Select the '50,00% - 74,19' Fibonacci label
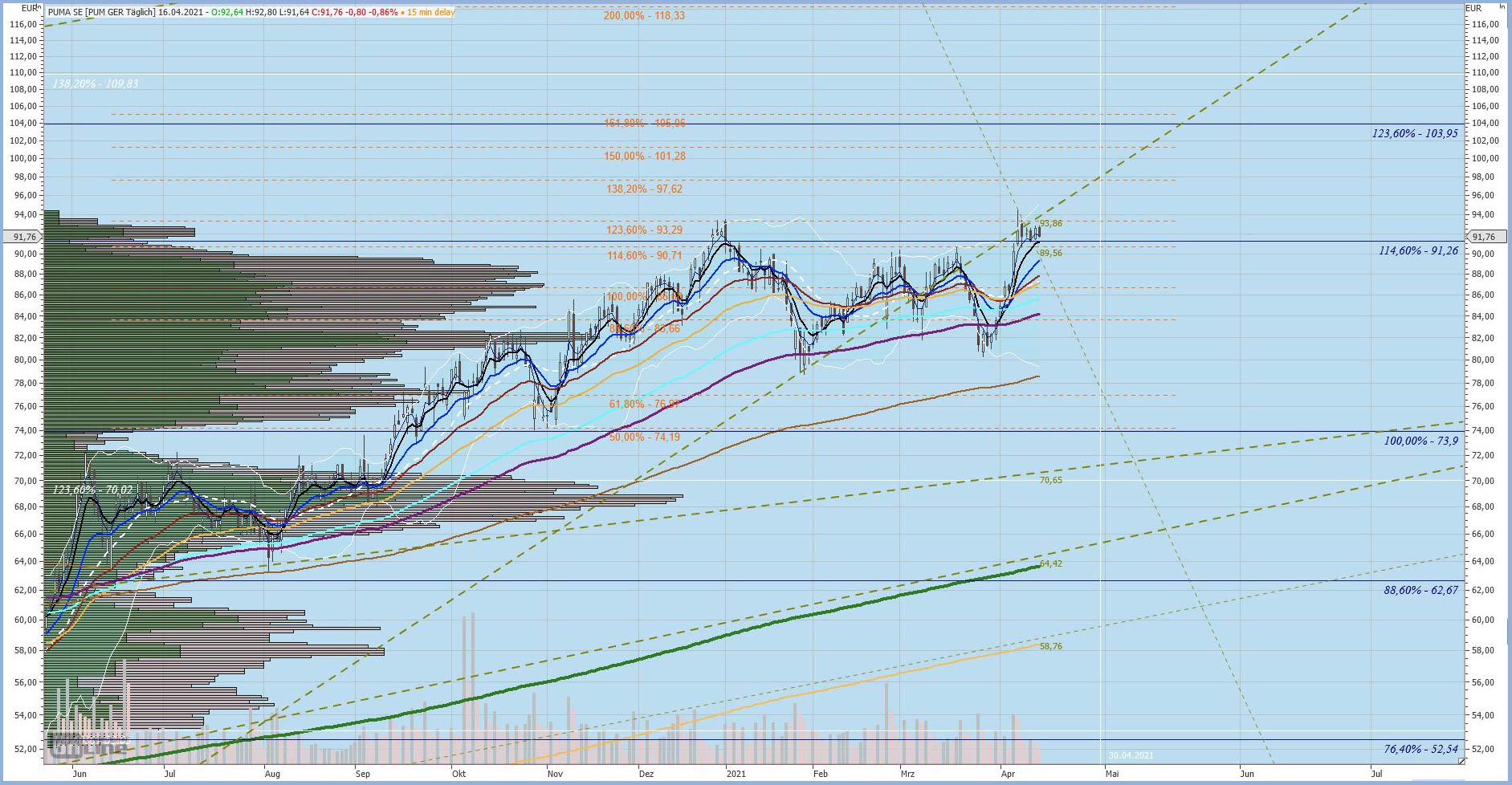Screen dimensions: 1512x785 click(645, 437)
